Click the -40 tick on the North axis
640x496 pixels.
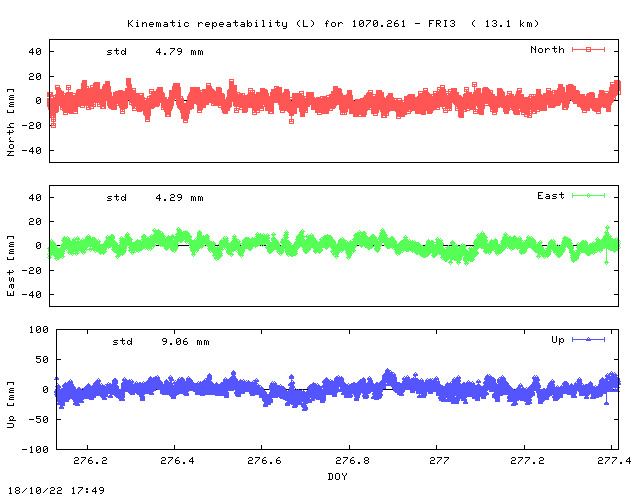(31, 151)
